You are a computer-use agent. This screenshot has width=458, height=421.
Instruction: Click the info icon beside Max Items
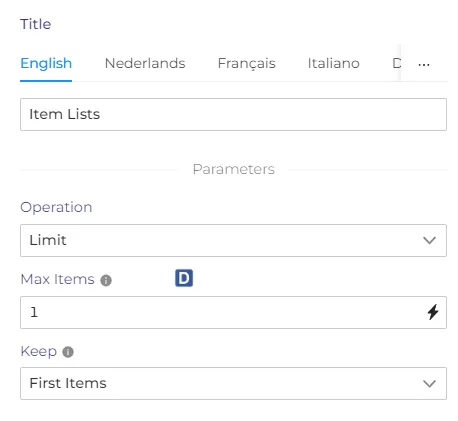coord(106,280)
